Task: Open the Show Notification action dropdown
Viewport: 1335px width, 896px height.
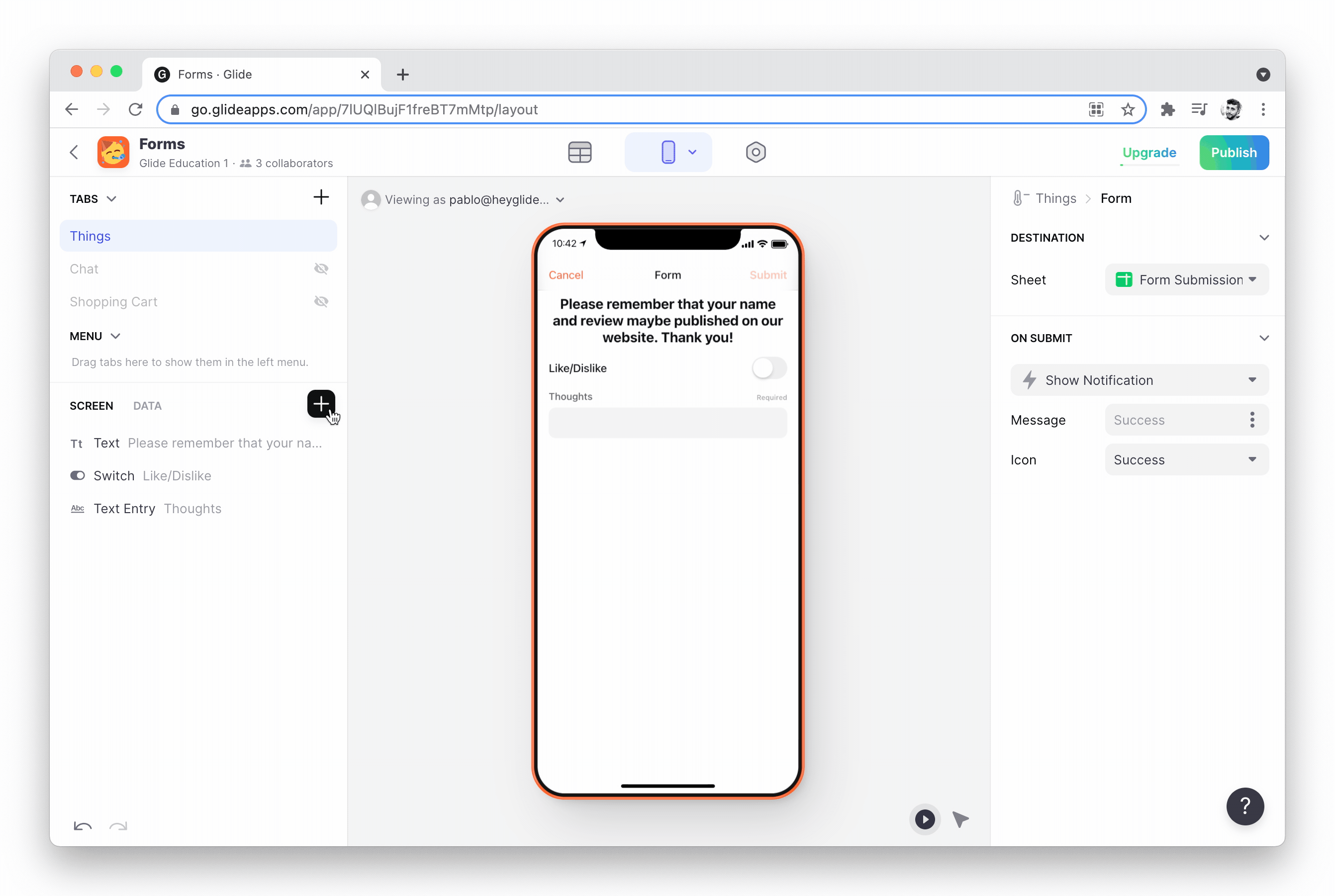Action: click(1139, 380)
